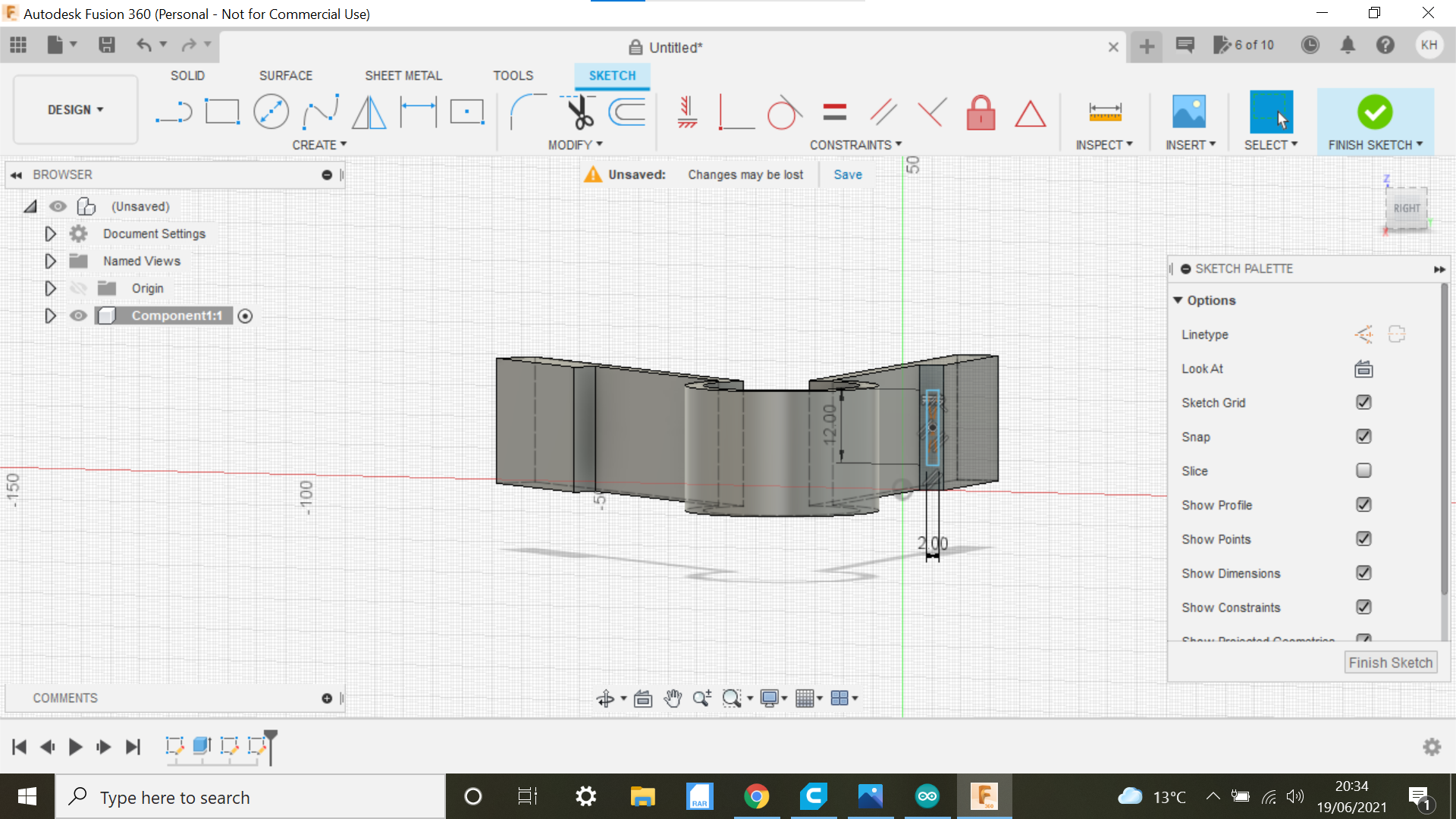Open the TOOLS ribbon tab
Image resolution: width=1456 pixels, height=819 pixels.
point(513,75)
